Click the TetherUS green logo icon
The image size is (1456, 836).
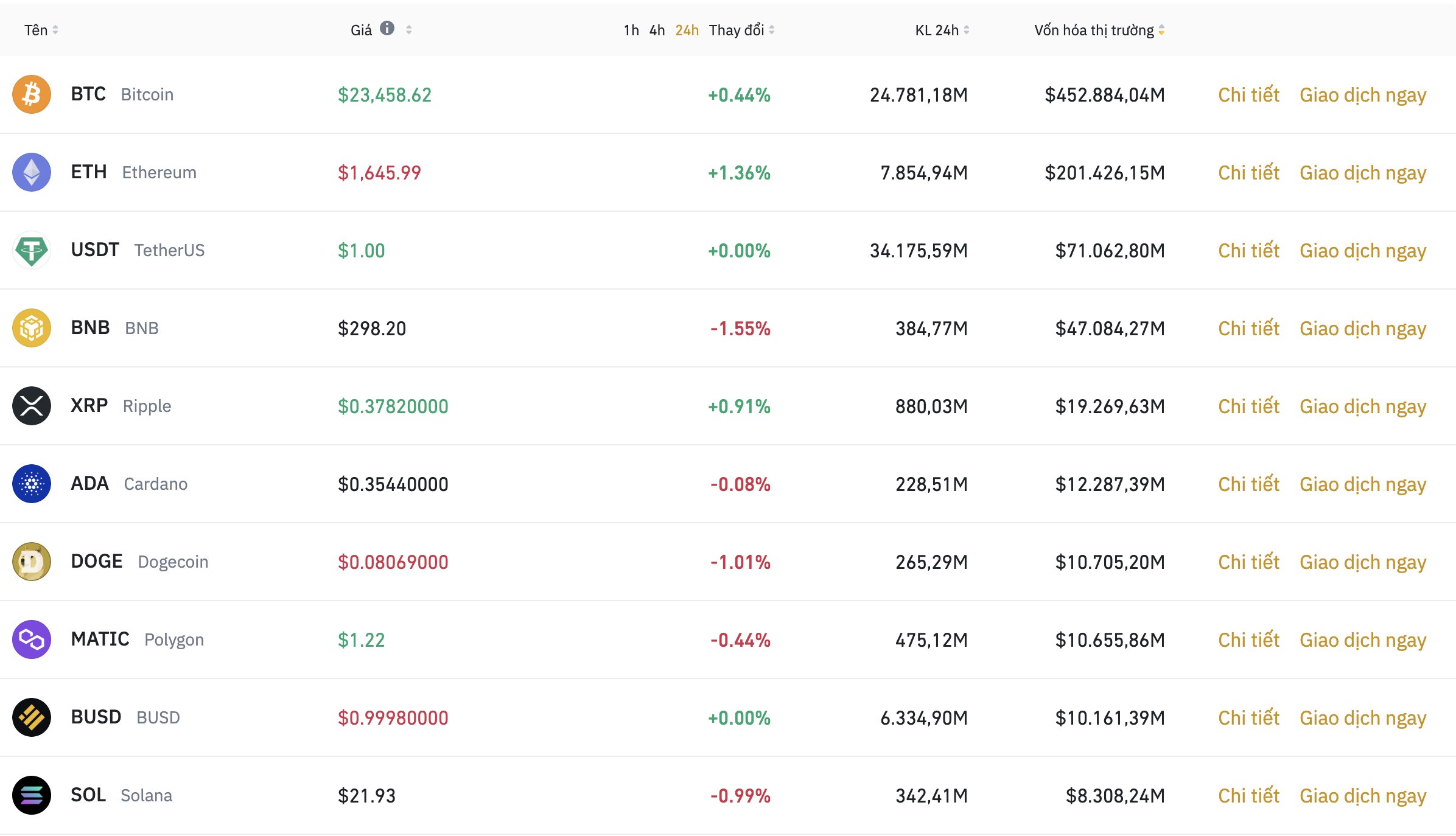pos(32,250)
